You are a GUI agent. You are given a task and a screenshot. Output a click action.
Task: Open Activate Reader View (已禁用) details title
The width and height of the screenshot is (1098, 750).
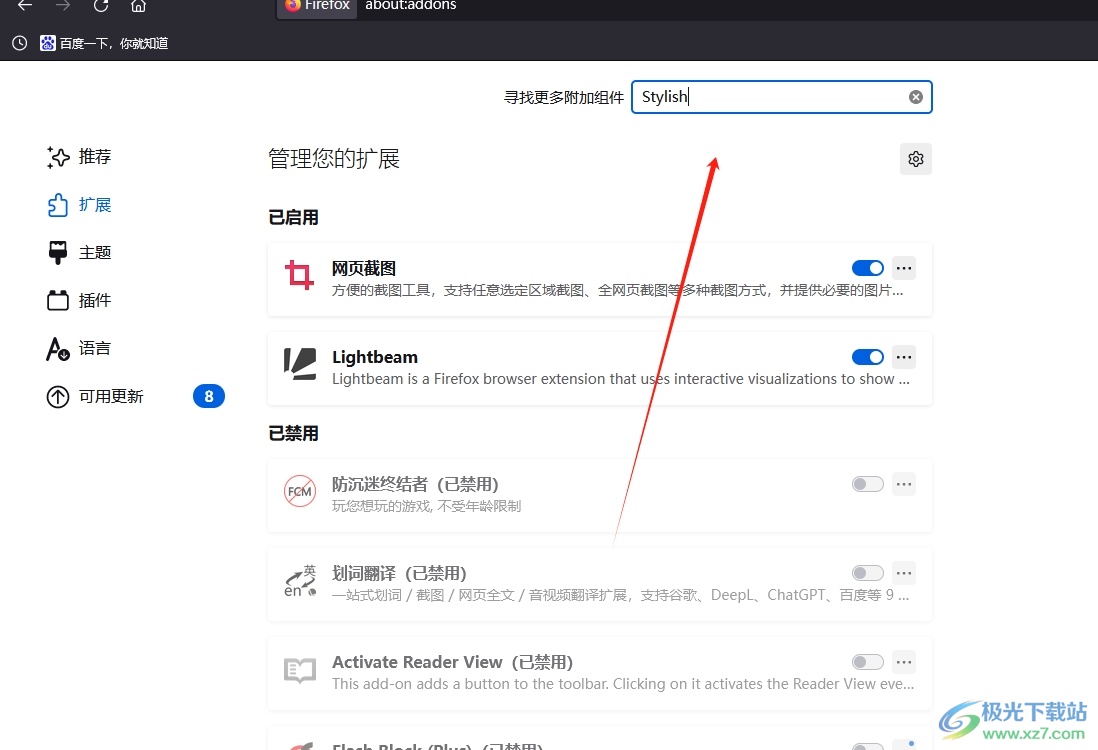tap(452, 662)
